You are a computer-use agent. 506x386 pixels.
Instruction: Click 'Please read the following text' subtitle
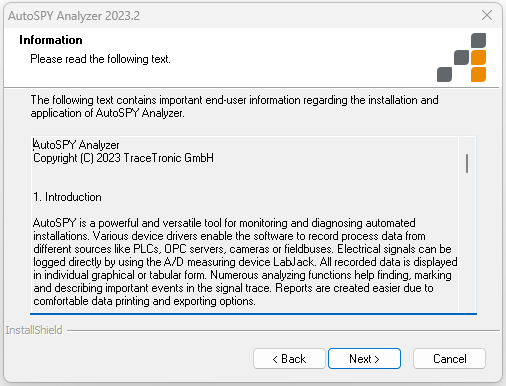[x=100, y=59]
